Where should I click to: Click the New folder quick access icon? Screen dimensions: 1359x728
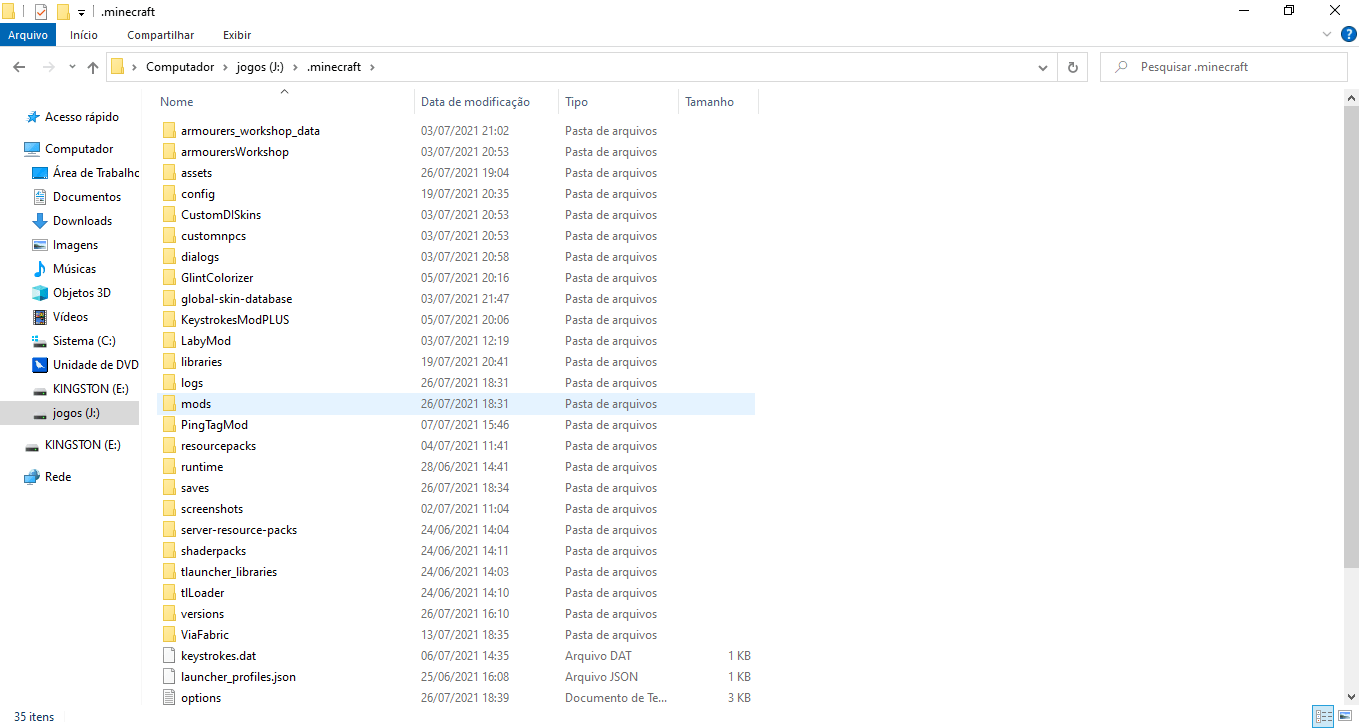tap(63, 12)
